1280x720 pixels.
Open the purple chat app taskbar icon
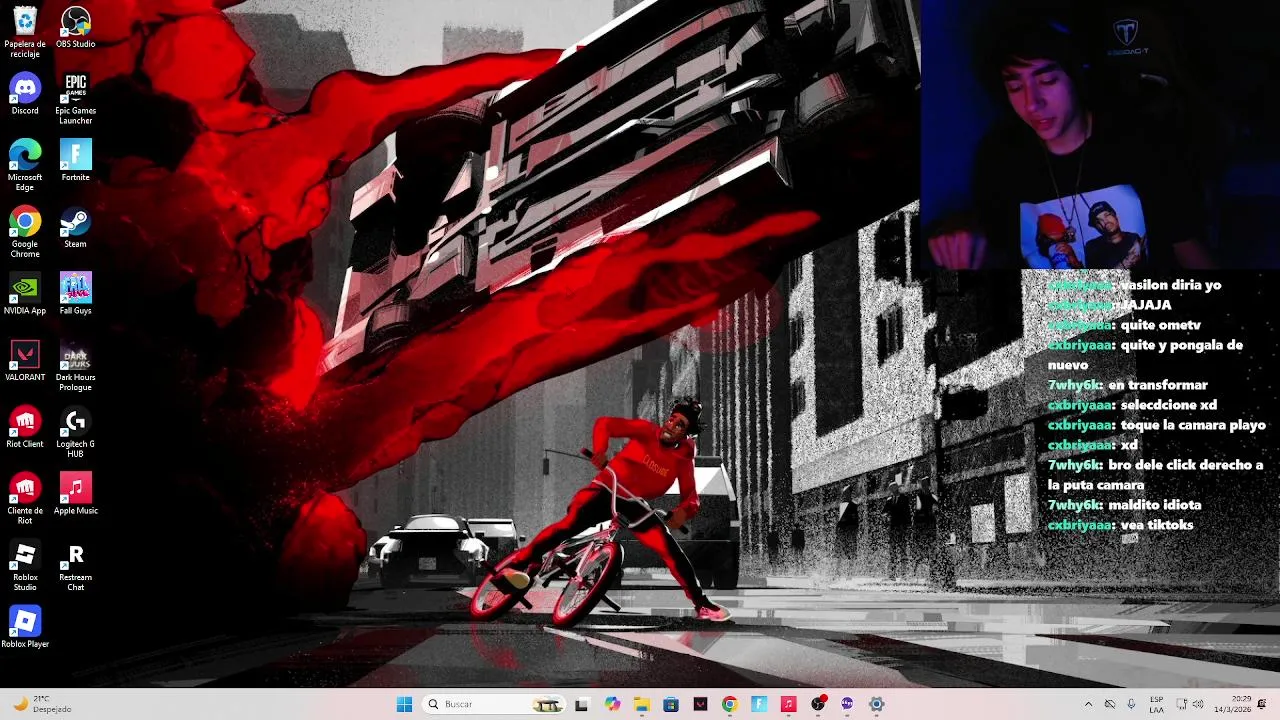(847, 704)
